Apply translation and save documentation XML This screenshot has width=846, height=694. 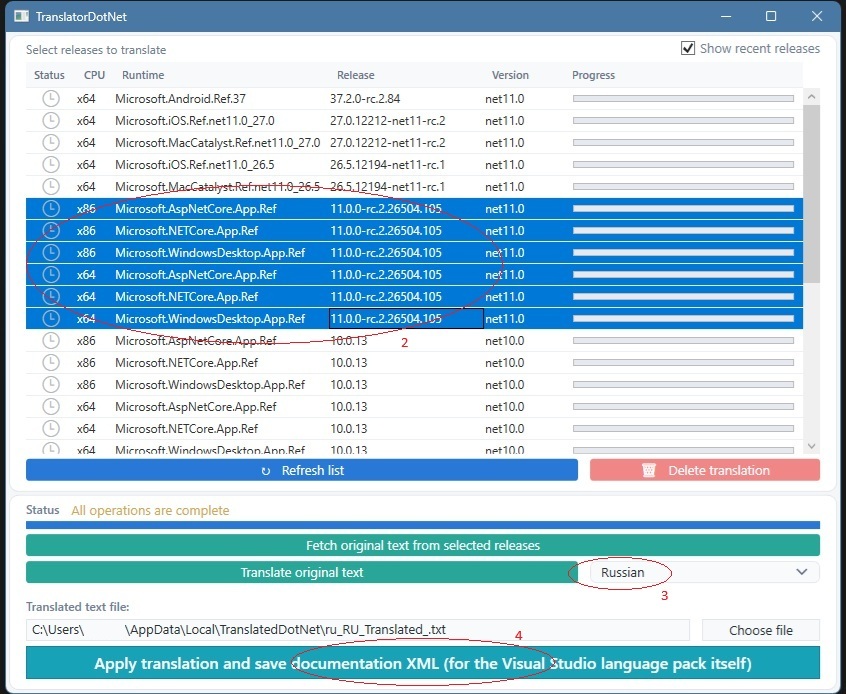[x=423, y=663]
